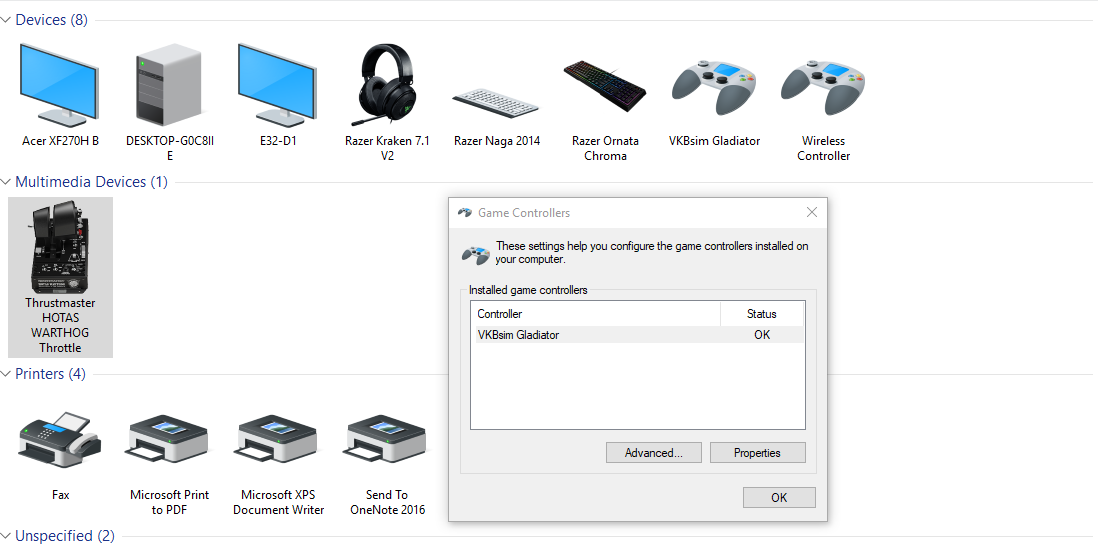Select the Razer Kraken 7.1 V2 headset icon
This screenshot has height=548, width=1098.
(x=387, y=85)
